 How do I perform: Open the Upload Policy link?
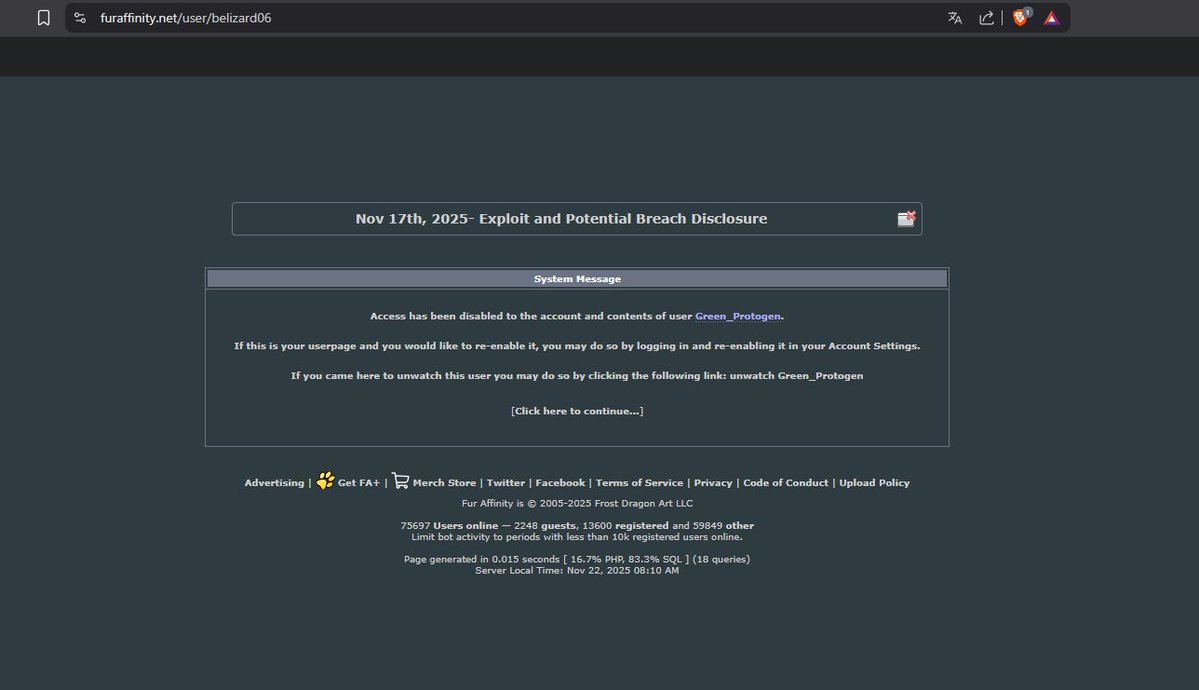point(874,483)
